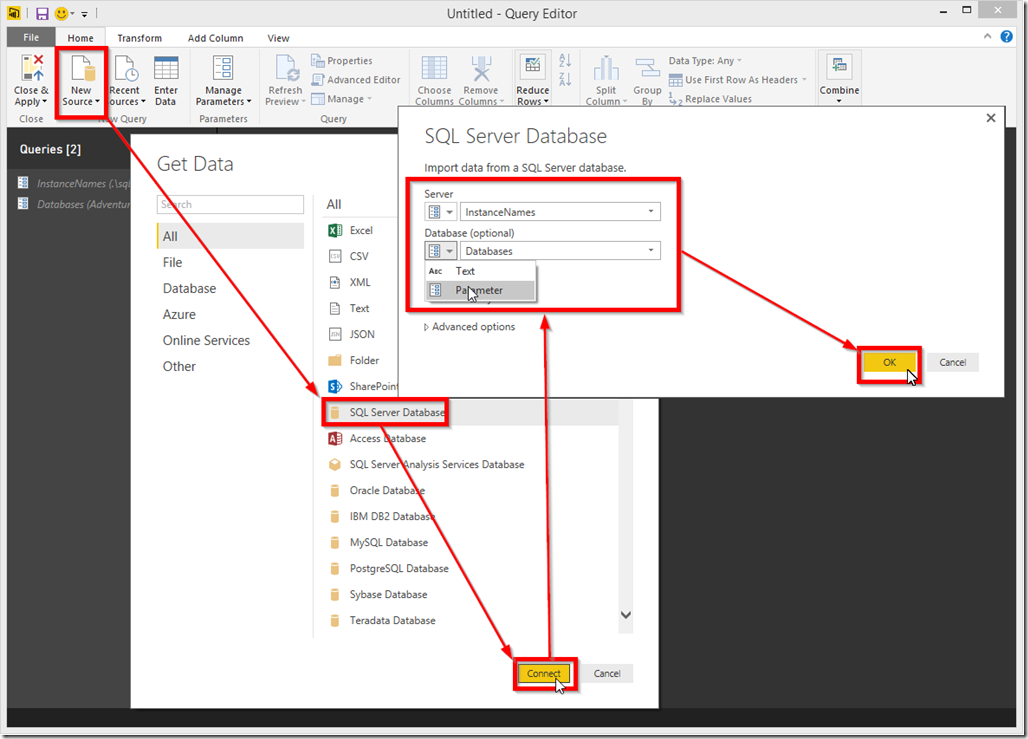
Task: Select the File category
Action: [x=230, y=262]
